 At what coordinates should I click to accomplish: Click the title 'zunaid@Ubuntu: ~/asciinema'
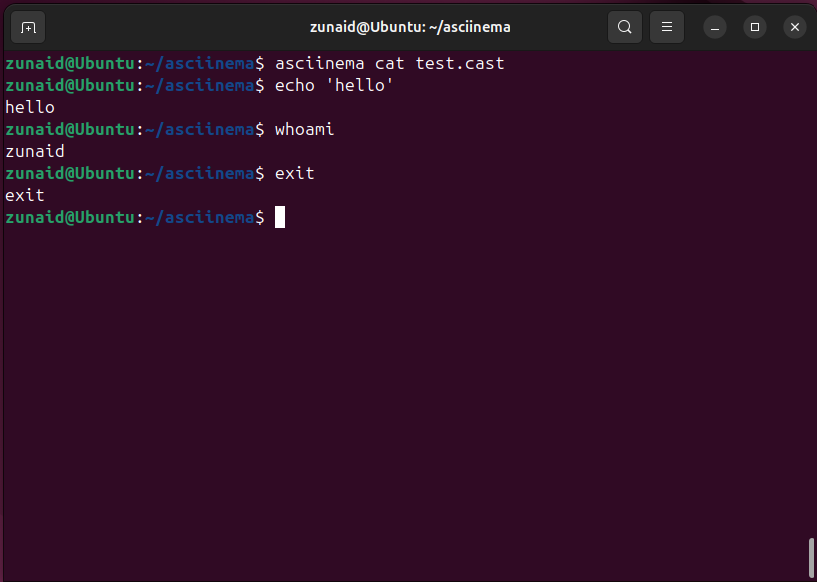click(x=409, y=27)
